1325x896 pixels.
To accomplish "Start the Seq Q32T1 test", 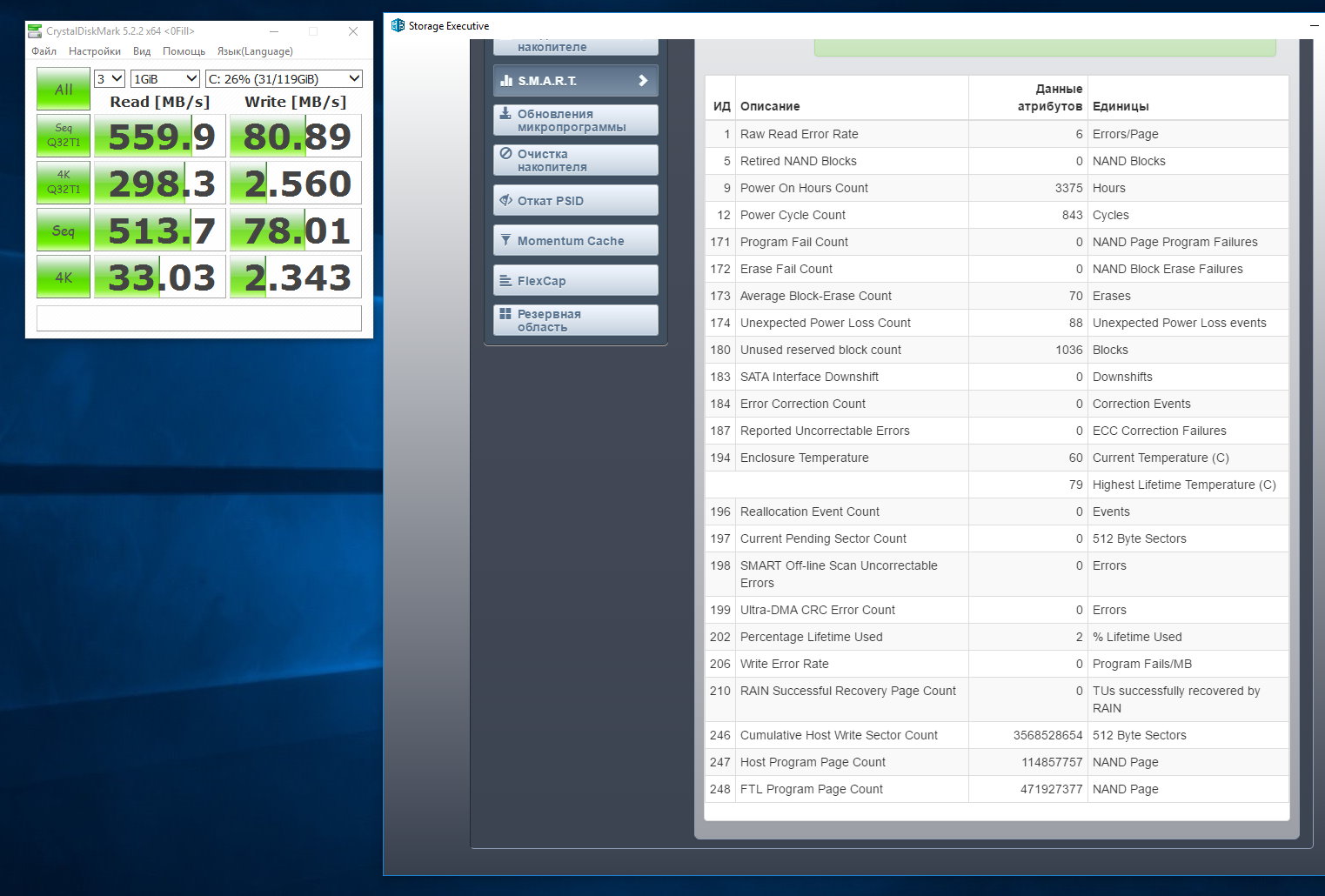I will (x=64, y=136).
